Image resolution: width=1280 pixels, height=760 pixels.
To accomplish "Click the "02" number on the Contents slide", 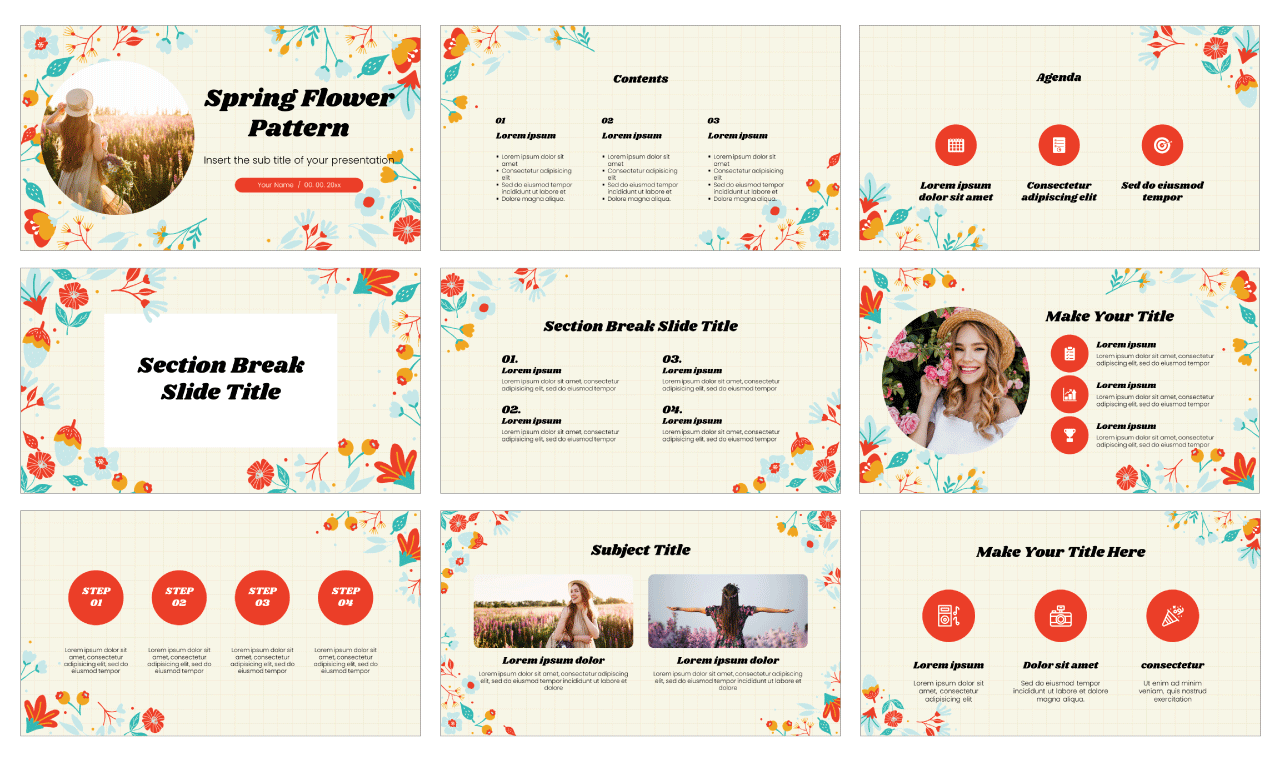I will click(x=607, y=121).
